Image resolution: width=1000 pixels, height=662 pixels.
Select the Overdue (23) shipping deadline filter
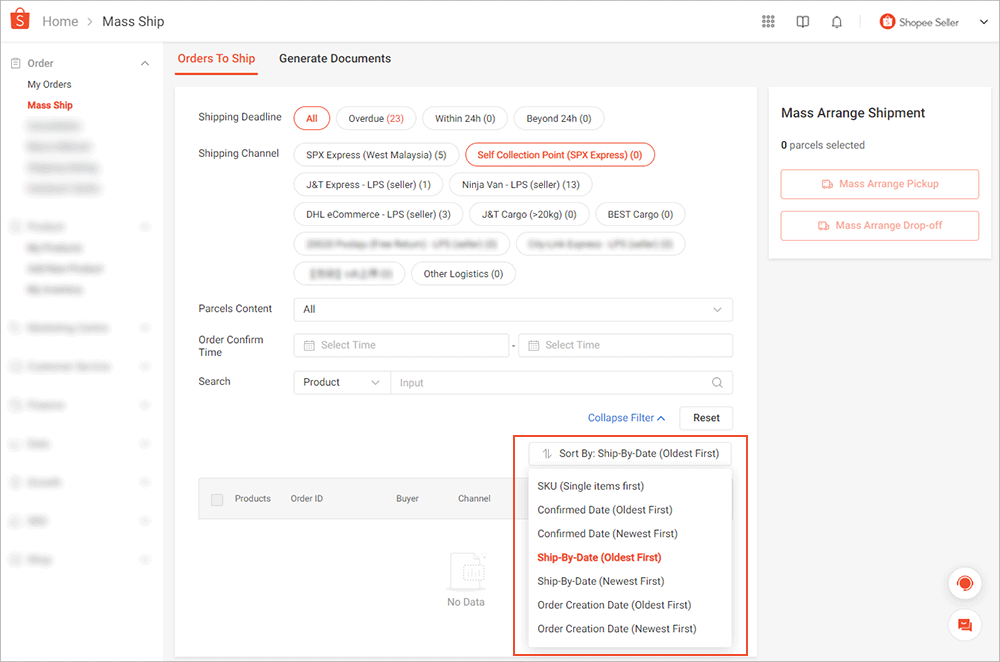click(376, 117)
